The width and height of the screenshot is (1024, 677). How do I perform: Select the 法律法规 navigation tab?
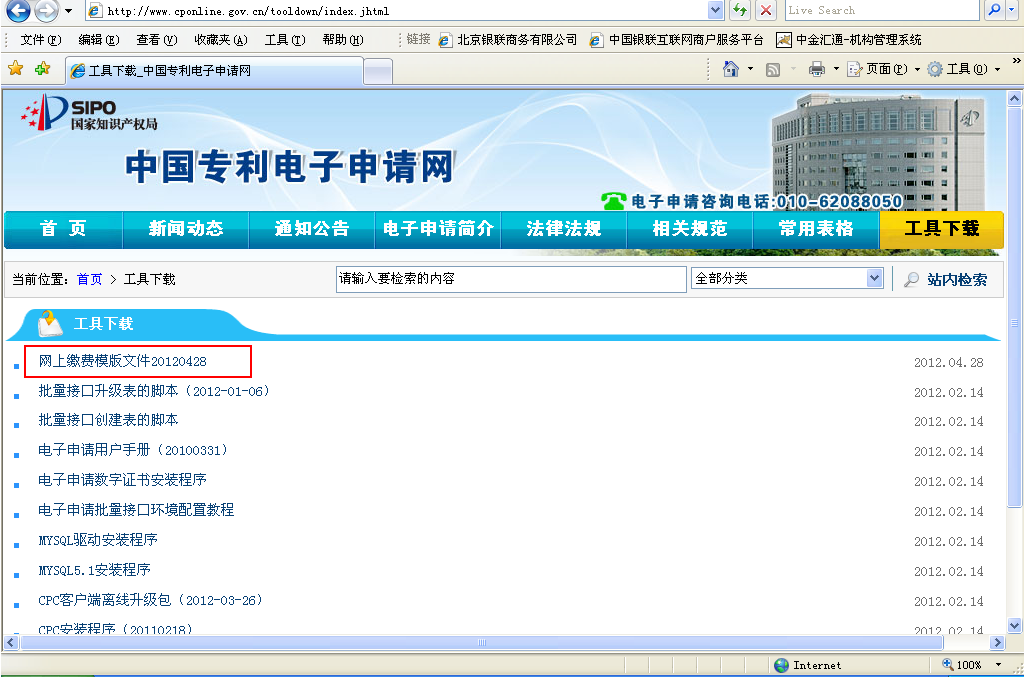click(564, 229)
